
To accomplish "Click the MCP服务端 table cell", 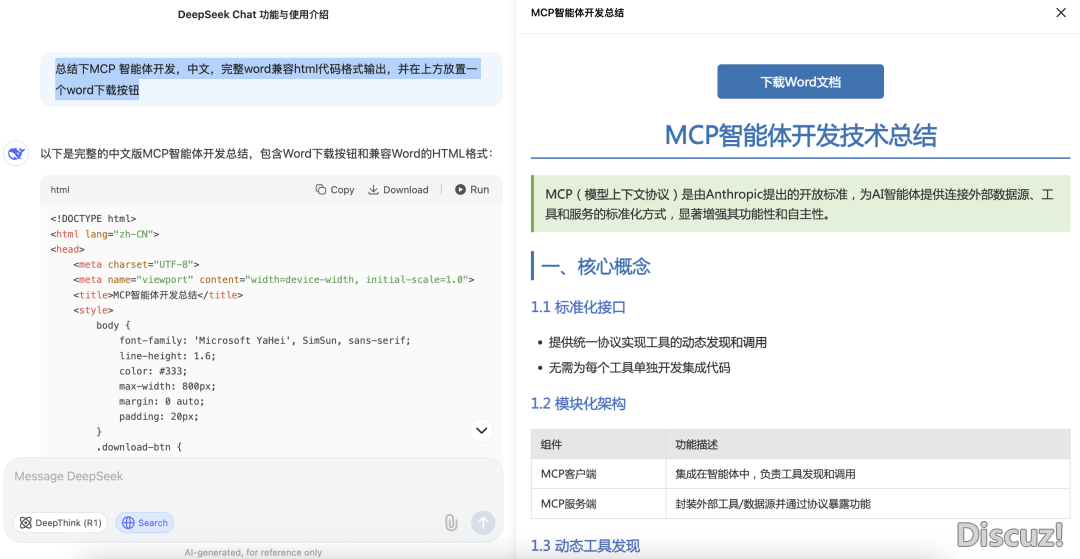I will [599, 504].
